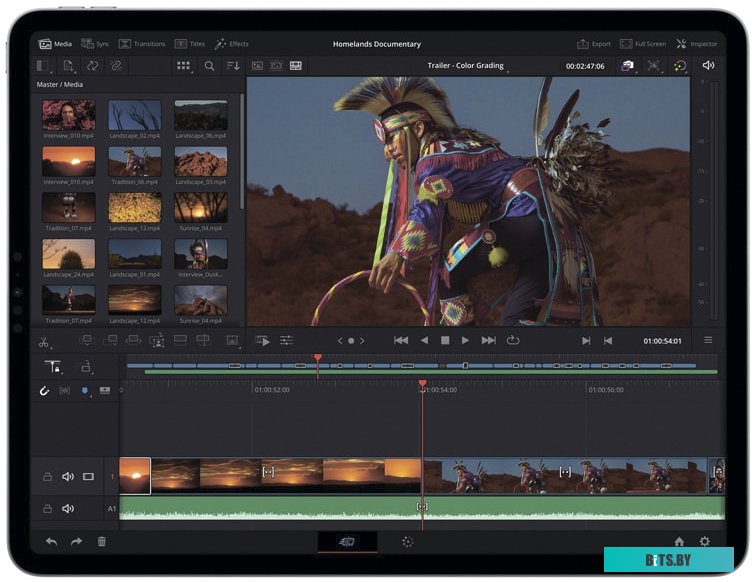Viewport: 752px width, 582px height.
Task: Open the timeline options hamburger menu
Action: click(x=708, y=340)
